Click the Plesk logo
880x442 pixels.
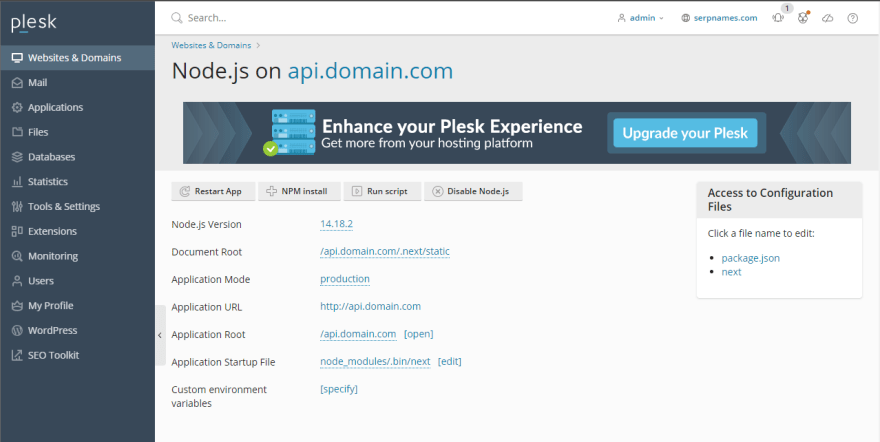coord(34,23)
